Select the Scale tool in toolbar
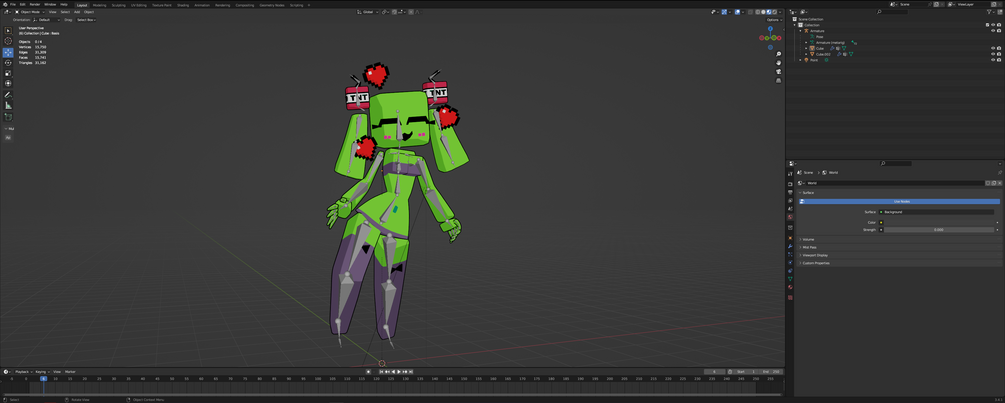 pos(8,73)
